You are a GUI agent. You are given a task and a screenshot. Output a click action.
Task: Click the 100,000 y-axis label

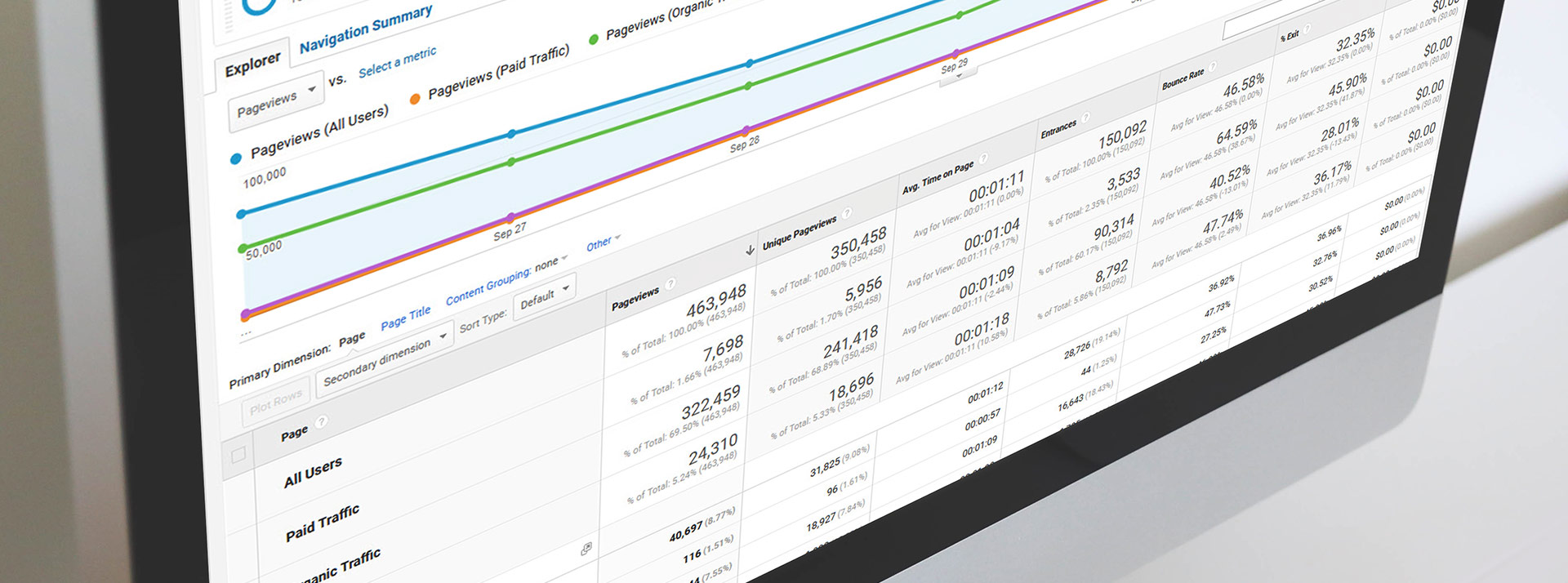pyautogui.click(x=265, y=177)
